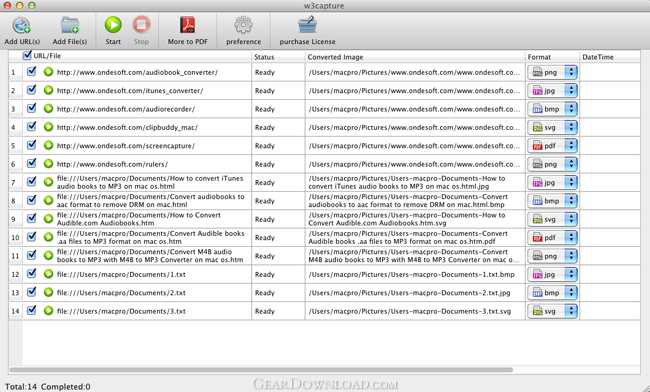Click the Add URL(s) toolbar icon

click(x=21, y=25)
